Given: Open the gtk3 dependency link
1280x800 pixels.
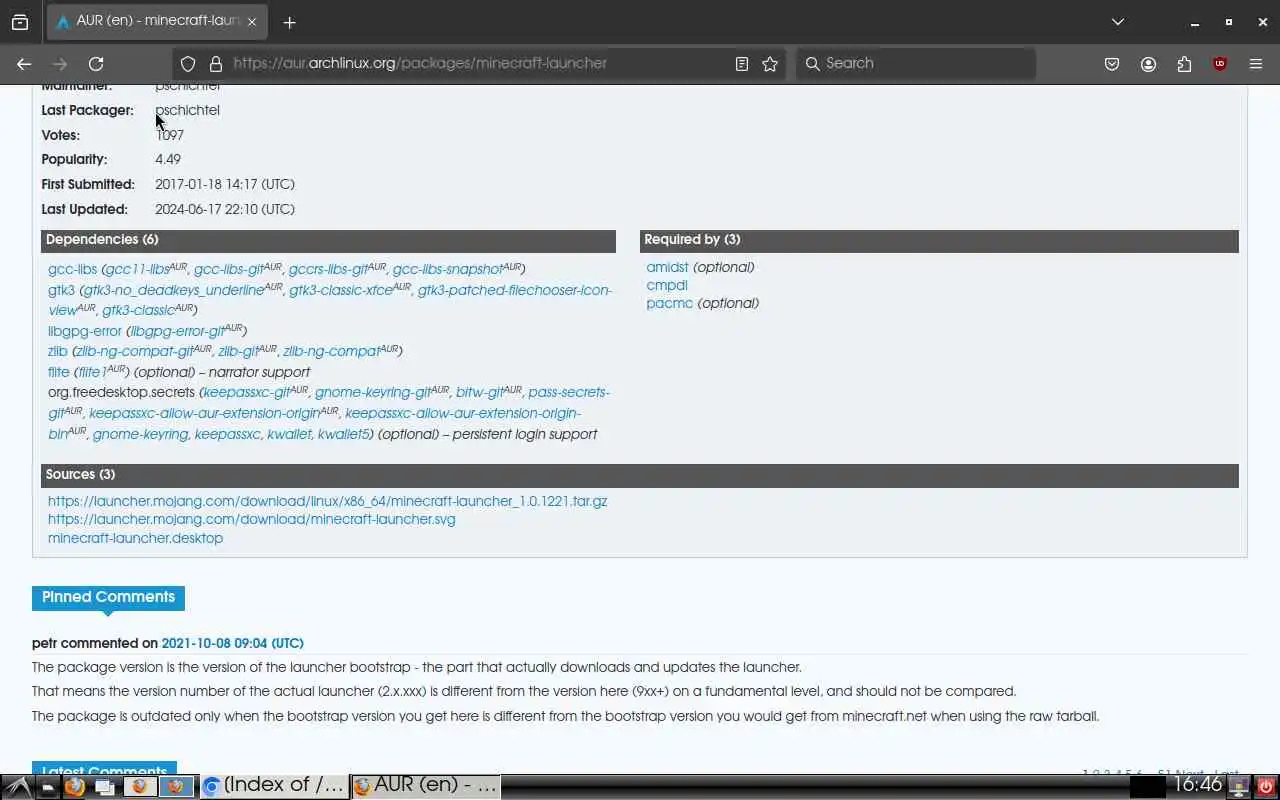Looking at the screenshot, I should point(61,290).
